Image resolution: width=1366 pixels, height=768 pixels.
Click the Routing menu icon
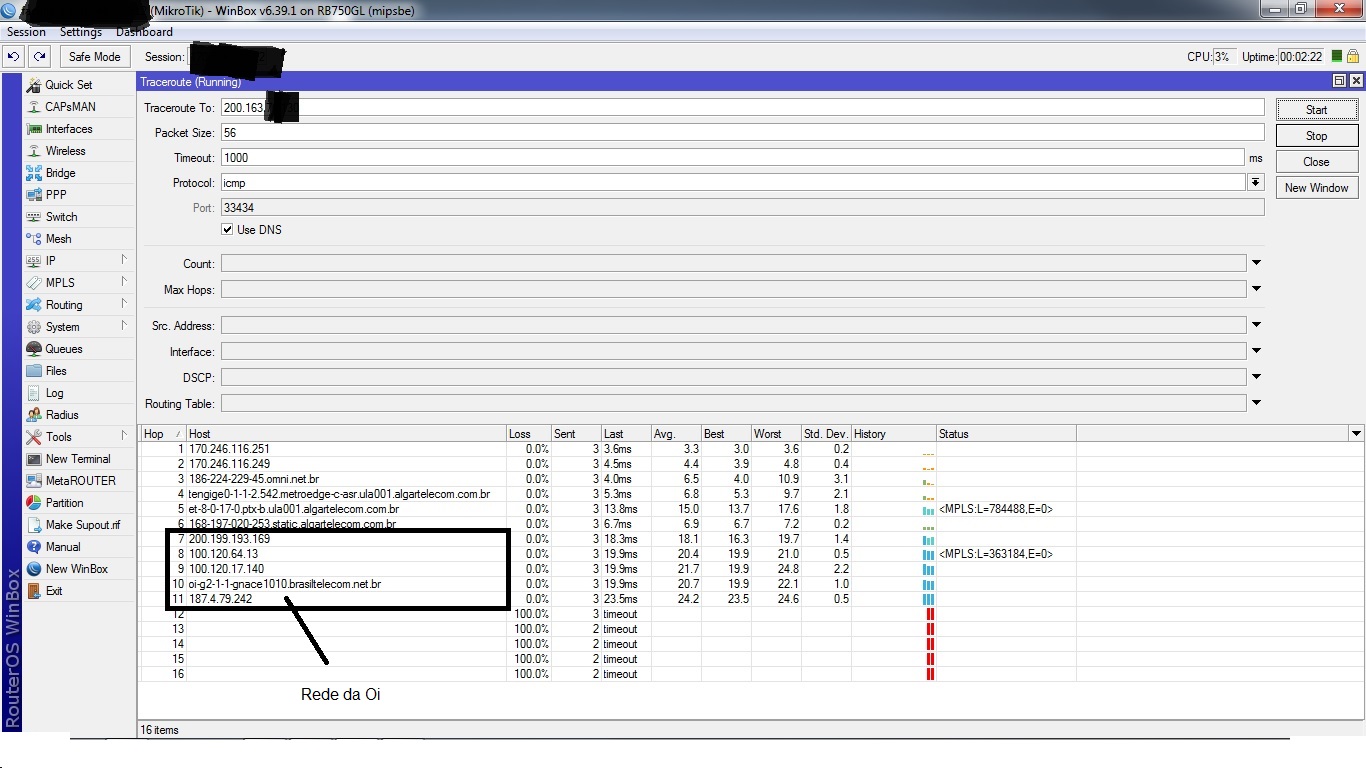point(34,305)
